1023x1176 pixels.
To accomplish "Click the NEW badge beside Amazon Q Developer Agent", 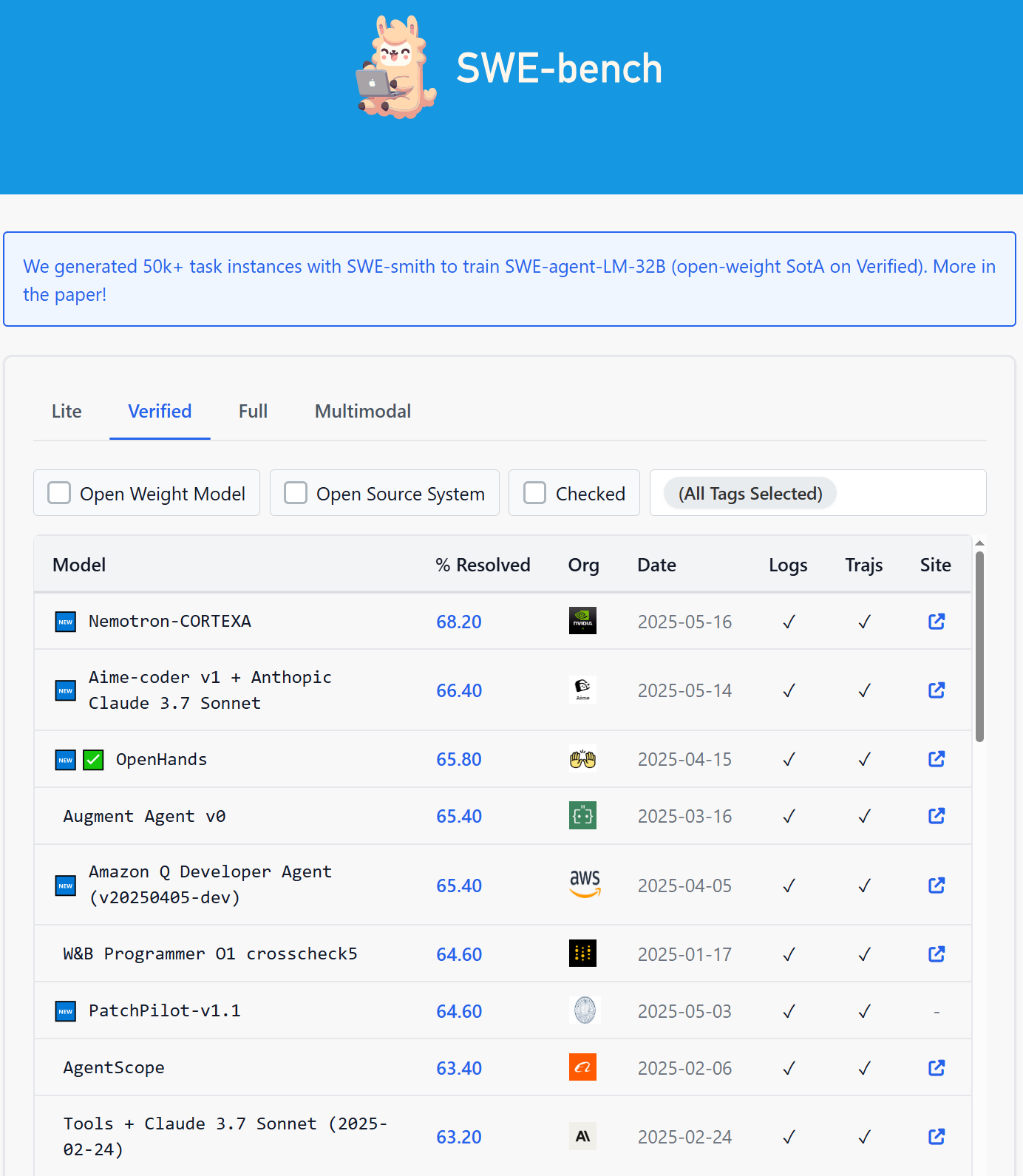I will coord(66,886).
